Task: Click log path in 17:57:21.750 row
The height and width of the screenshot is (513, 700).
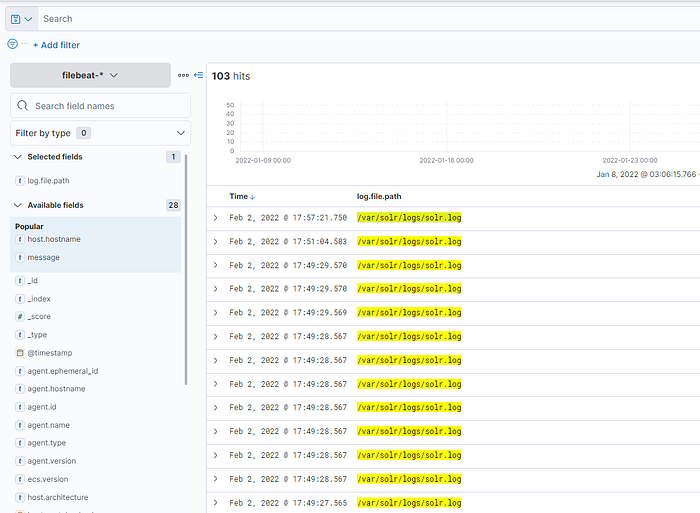Action: click(409, 218)
